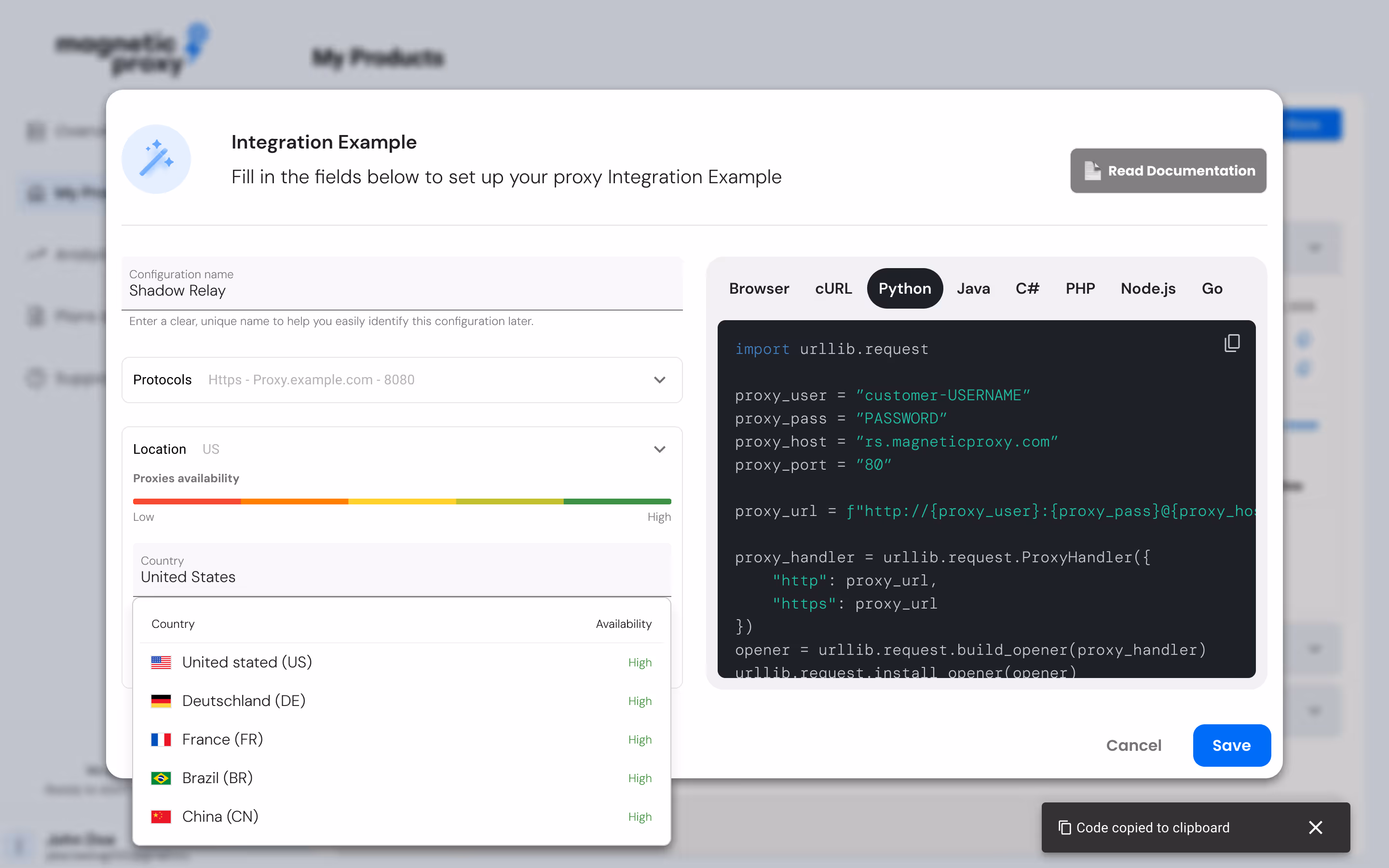Open the Country select field
The height and width of the screenshot is (868, 1389).
pyautogui.click(x=402, y=570)
